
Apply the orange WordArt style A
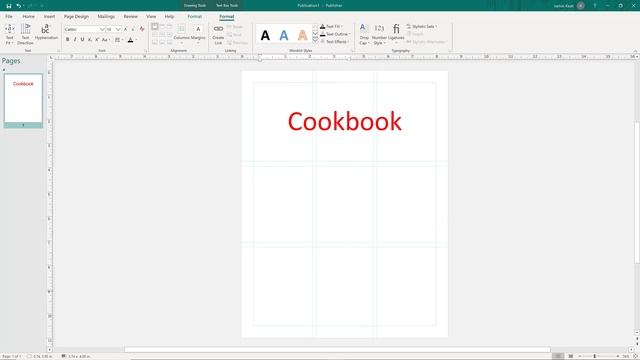(302, 36)
